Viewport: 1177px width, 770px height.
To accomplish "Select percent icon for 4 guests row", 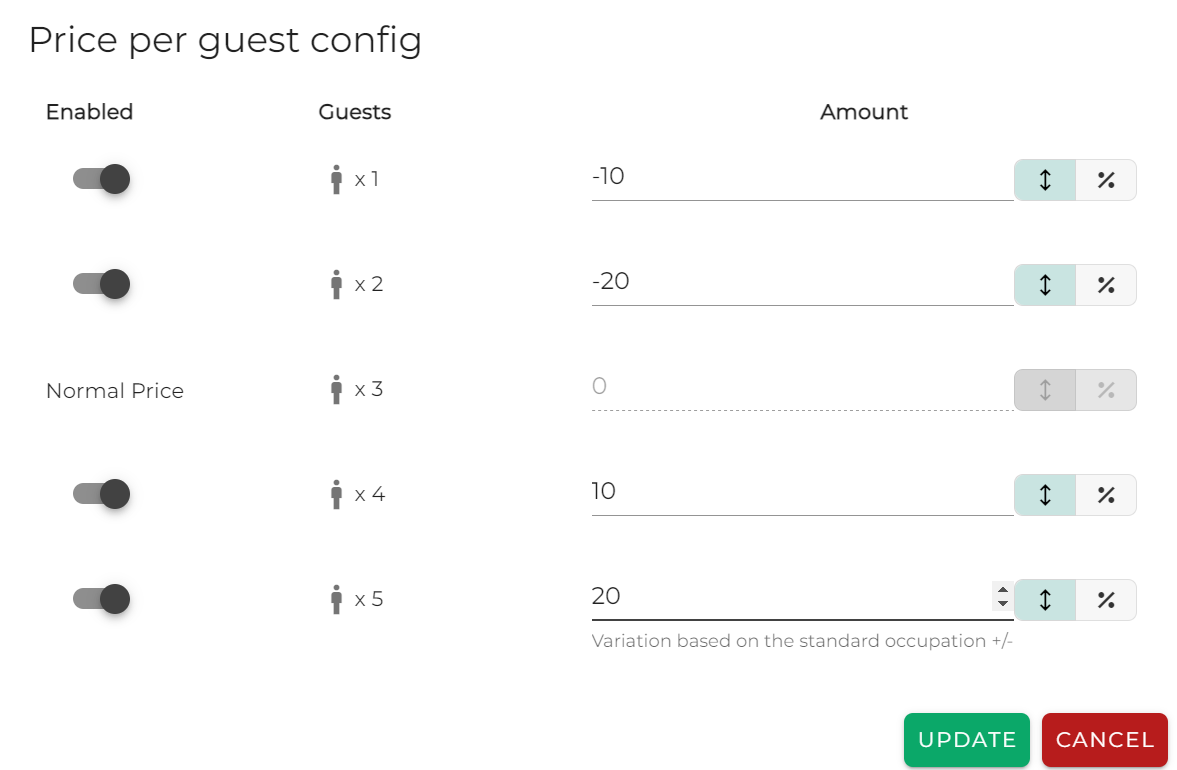I will (x=1106, y=495).
